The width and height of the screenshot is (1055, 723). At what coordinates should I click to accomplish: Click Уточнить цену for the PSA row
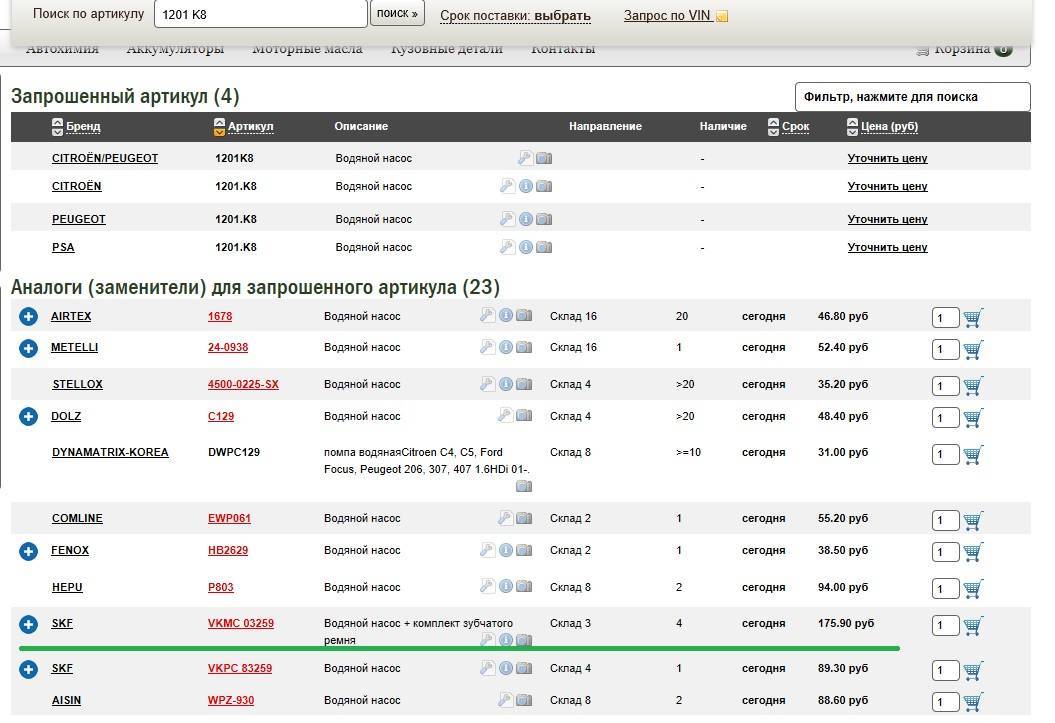pos(887,247)
